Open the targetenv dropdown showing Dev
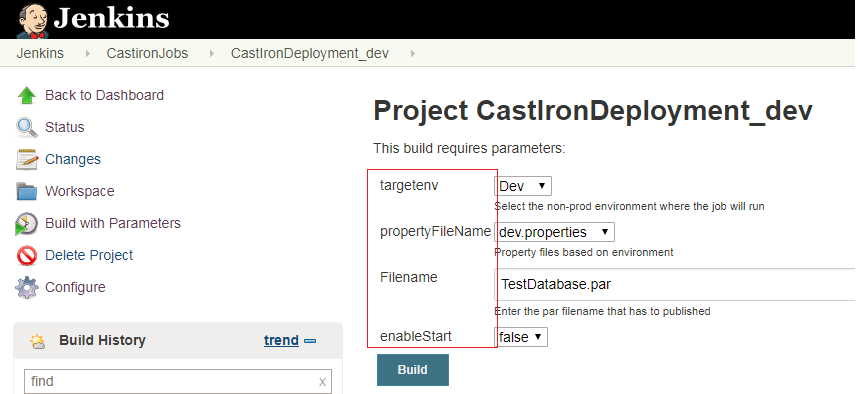Screen dimensions: 866x394 point(522,186)
